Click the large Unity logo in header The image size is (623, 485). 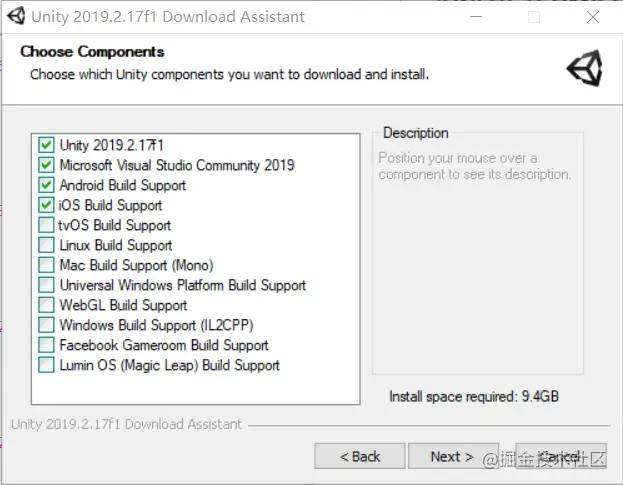[584, 68]
